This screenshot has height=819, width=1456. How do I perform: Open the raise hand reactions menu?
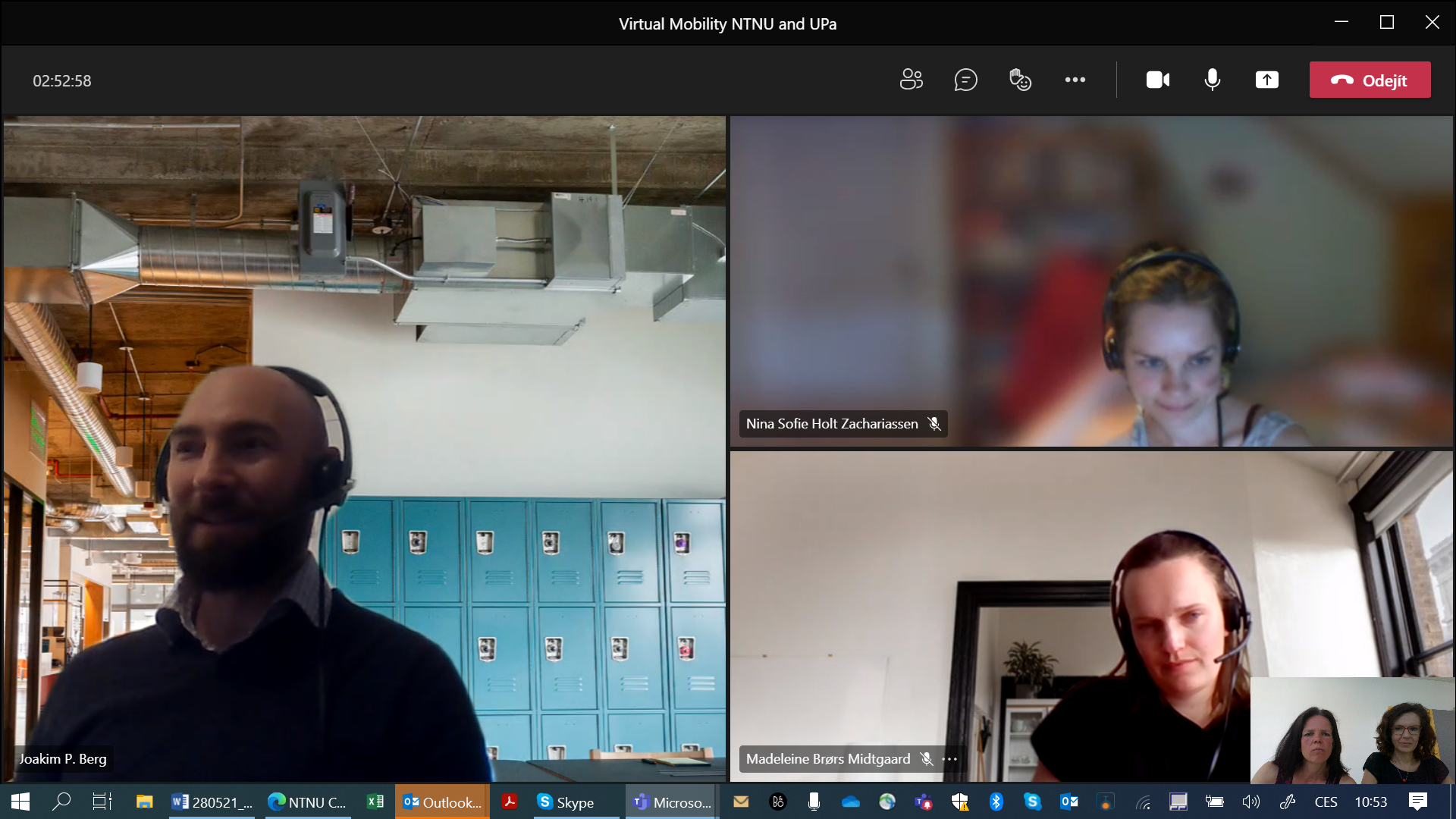[1020, 80]
